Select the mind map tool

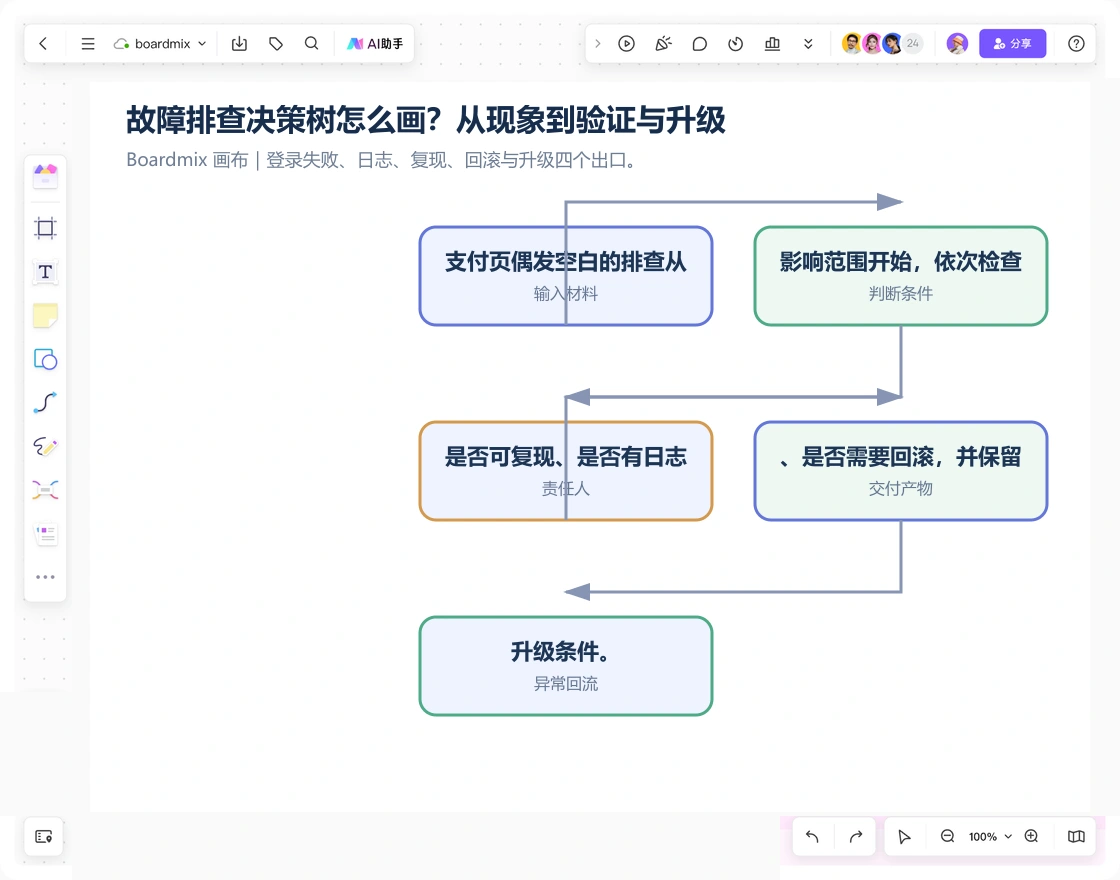[45, 490]
